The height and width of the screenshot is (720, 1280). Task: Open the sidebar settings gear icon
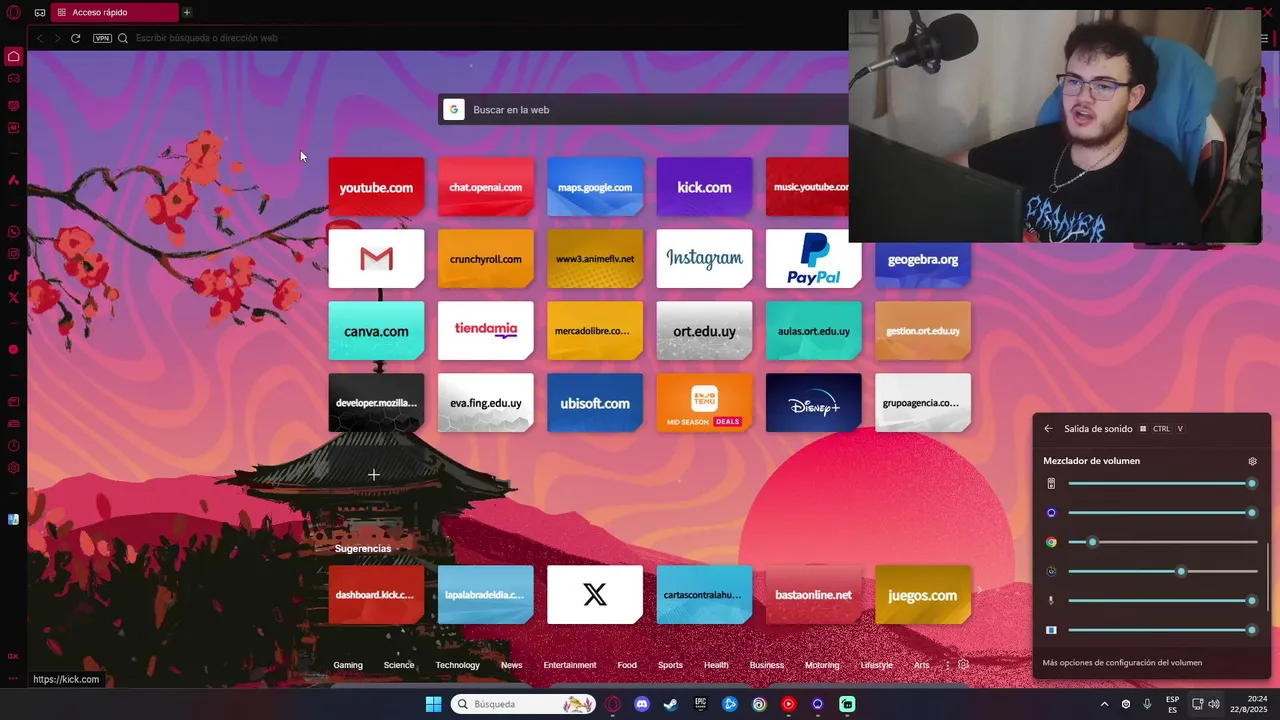[13, 468]
